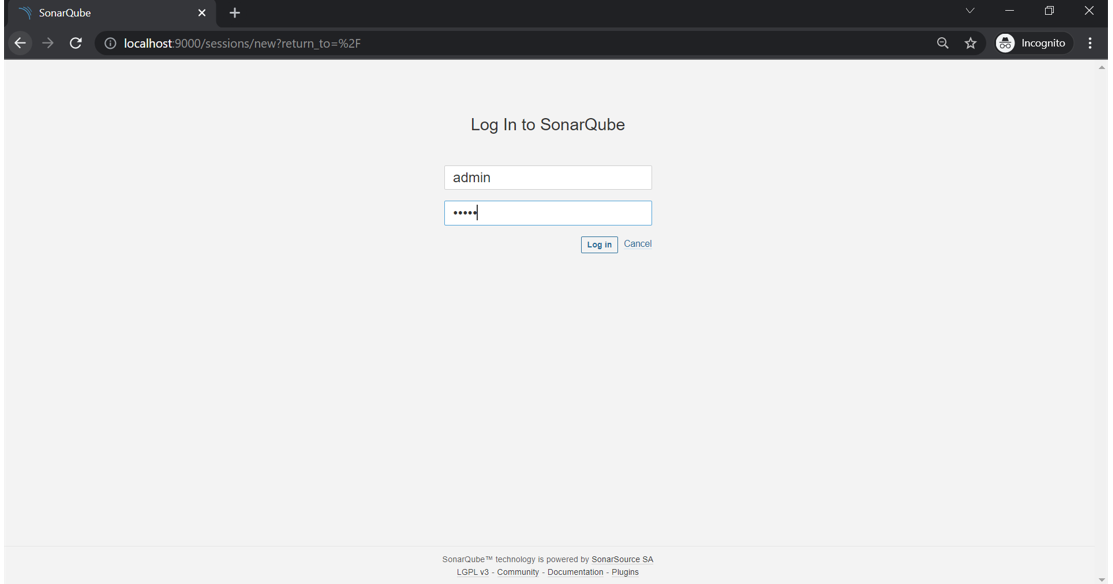1113x584 pixels.
Task: Open the LGPL v3 license link
Action: point(473,572)
